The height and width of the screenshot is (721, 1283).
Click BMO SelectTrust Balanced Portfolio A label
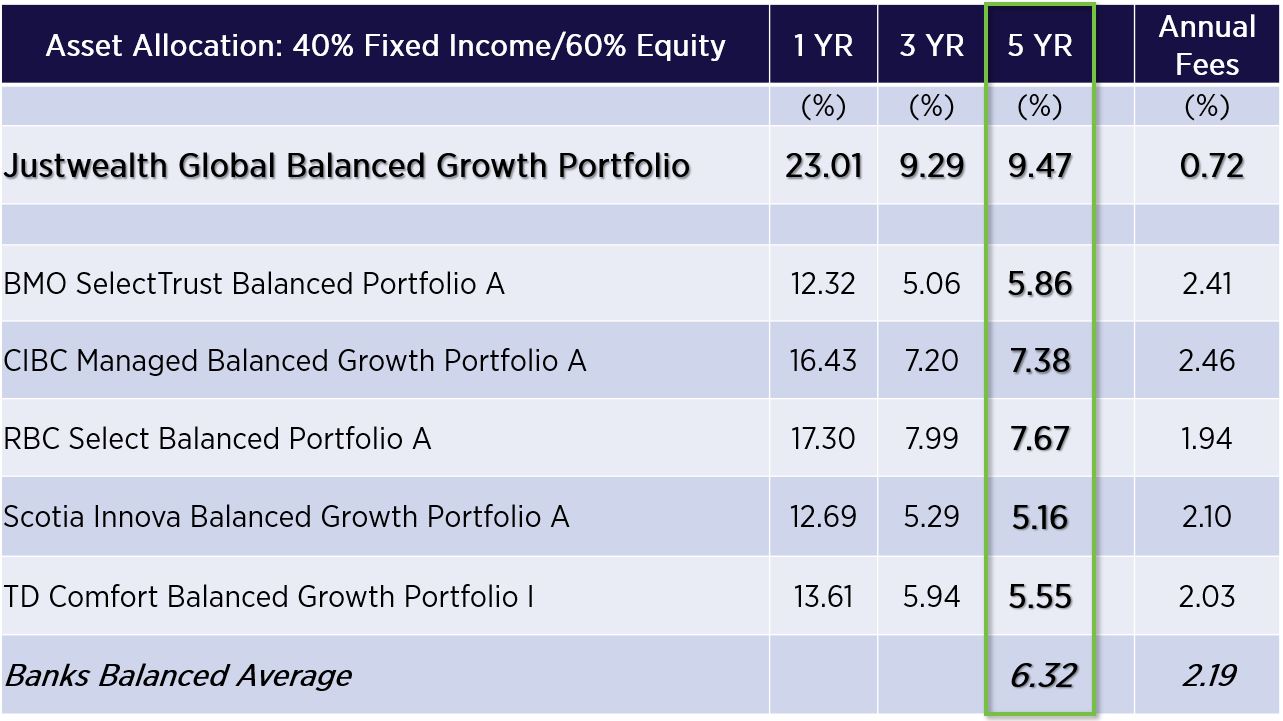(x=254, y=284)
